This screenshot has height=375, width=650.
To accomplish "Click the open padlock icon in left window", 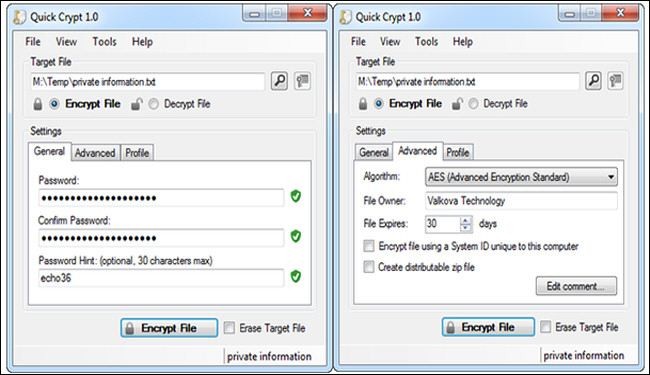I will [x=136, y=104].
